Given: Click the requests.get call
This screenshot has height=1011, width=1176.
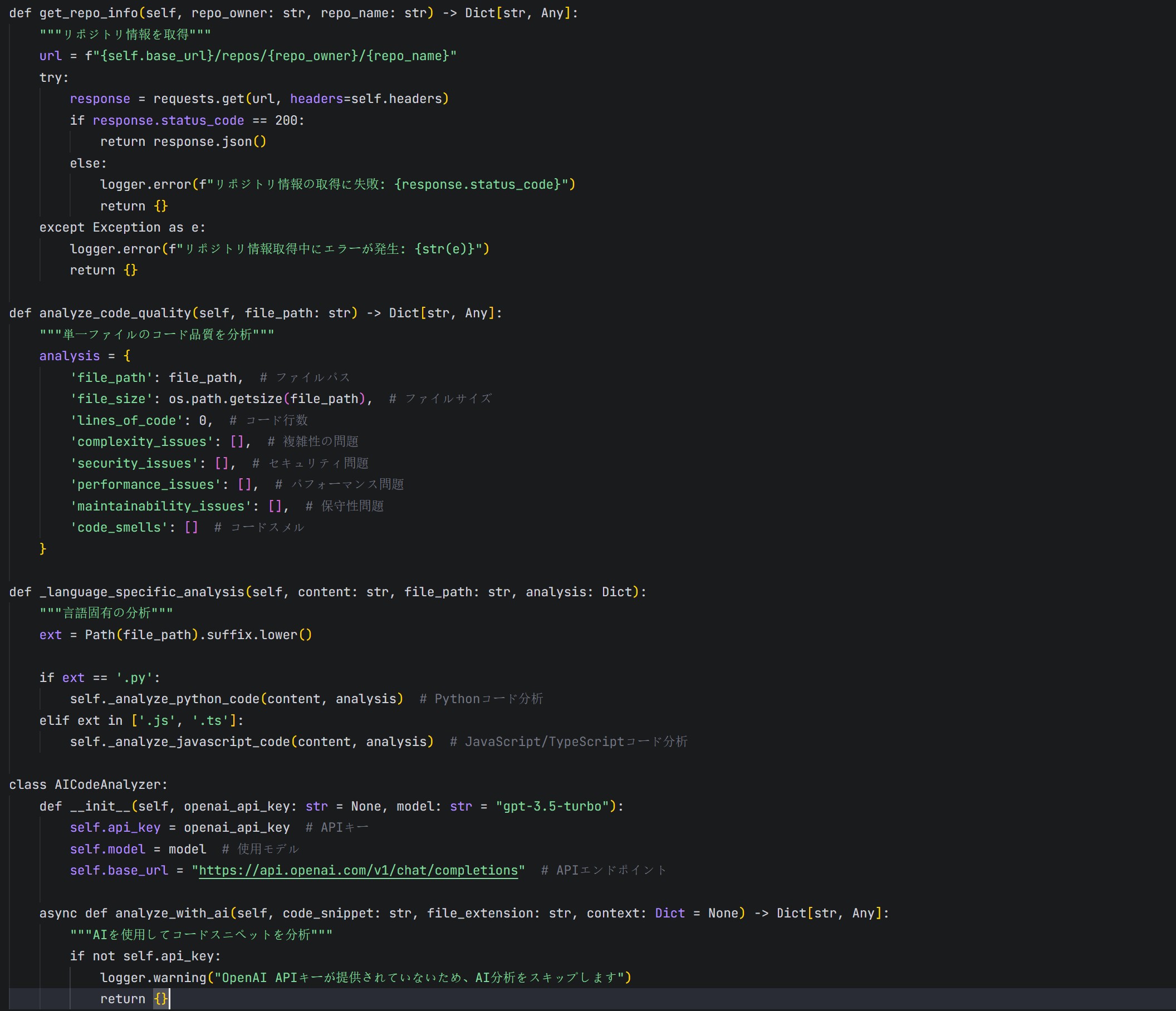Looking at the screenshot, I should tap(199, 99).
